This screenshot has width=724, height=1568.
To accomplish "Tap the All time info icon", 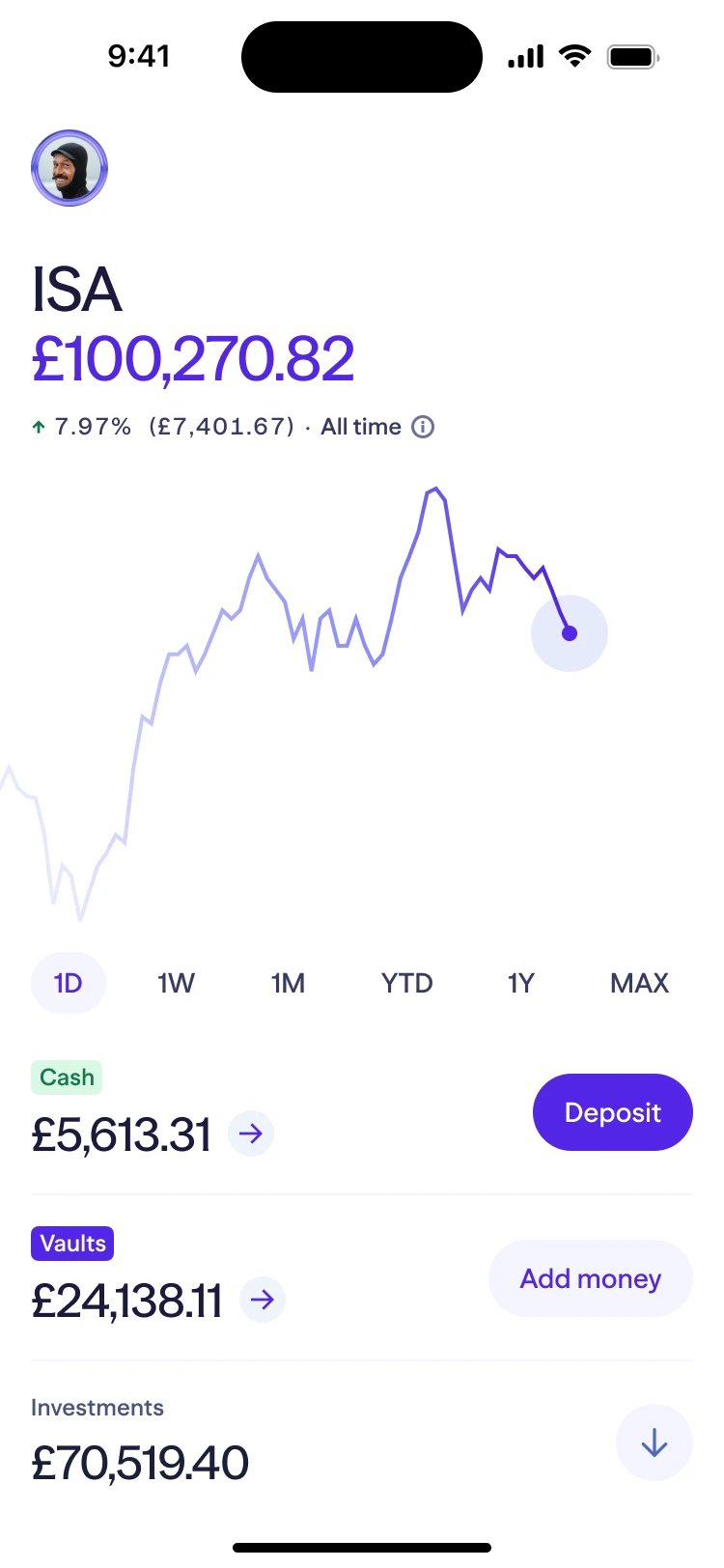I will click(423, 427).
